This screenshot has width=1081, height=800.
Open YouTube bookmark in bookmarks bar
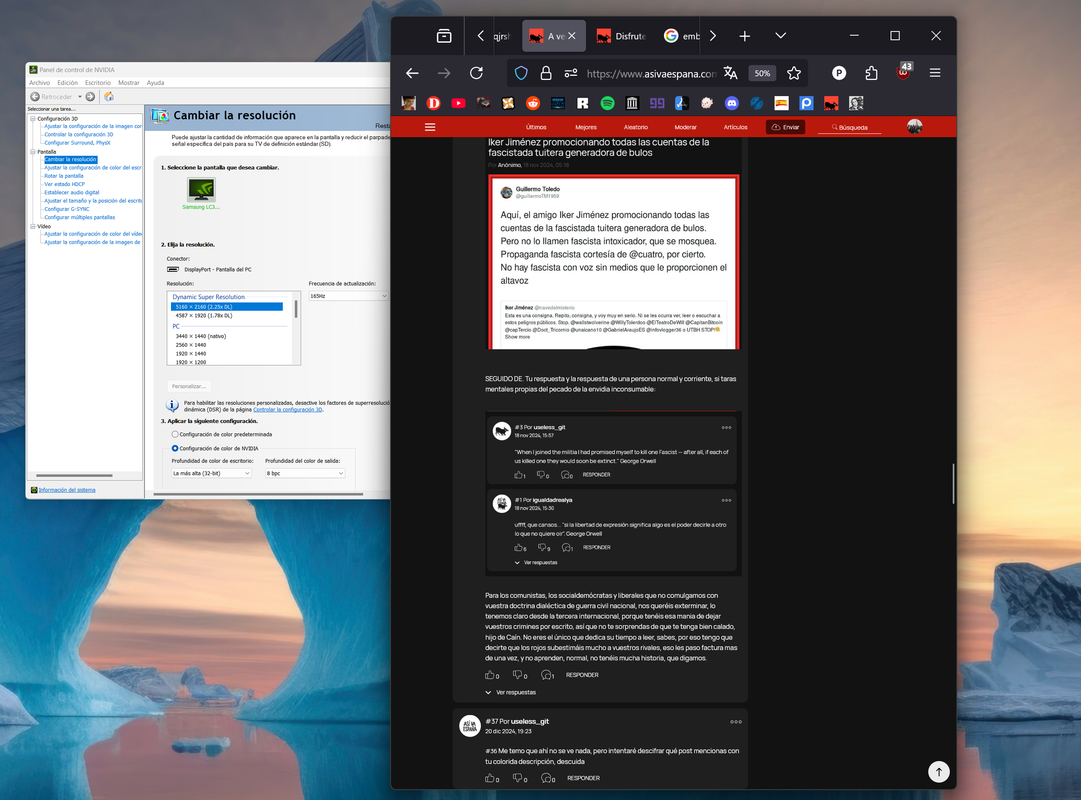tap(458, 103)
